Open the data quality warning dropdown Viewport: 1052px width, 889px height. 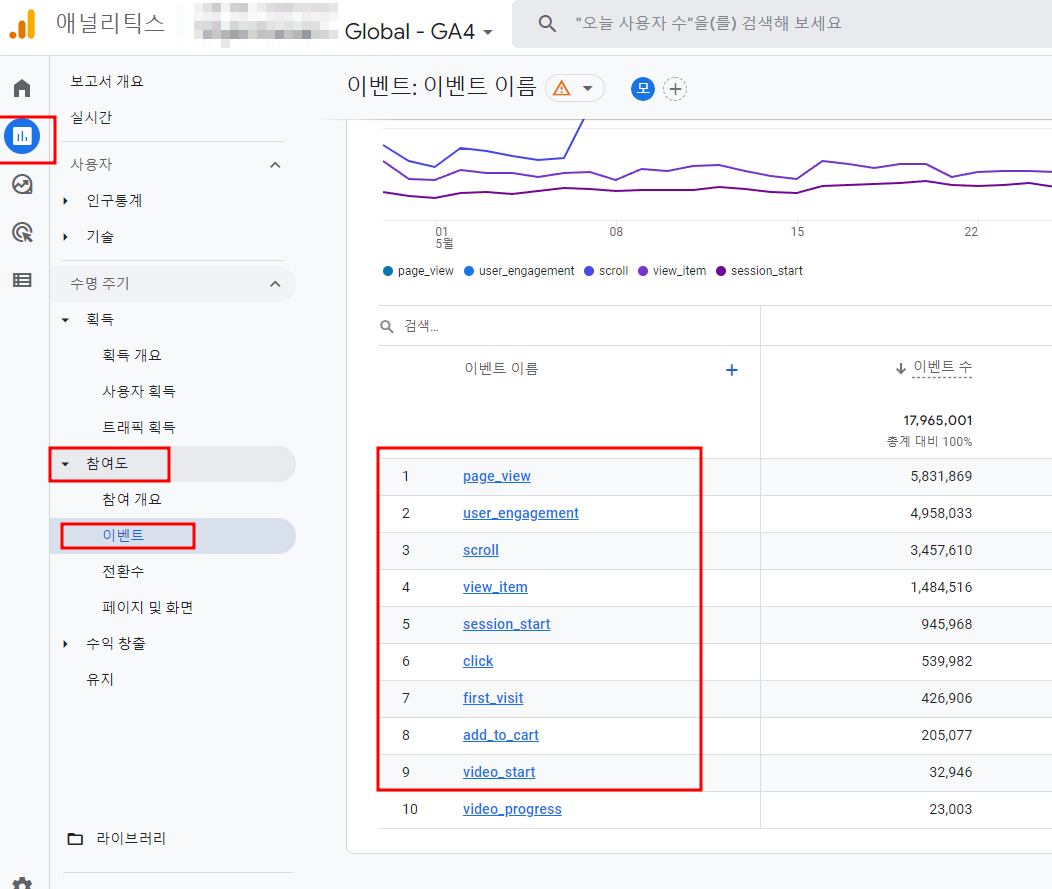[574, 88]
